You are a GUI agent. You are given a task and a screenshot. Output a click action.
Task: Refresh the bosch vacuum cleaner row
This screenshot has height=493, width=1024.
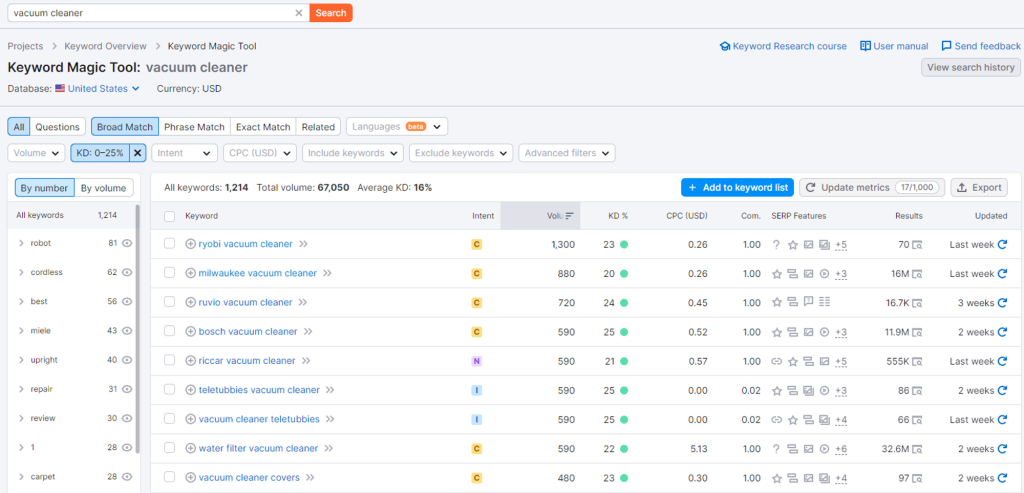(x=1002, y=332)
